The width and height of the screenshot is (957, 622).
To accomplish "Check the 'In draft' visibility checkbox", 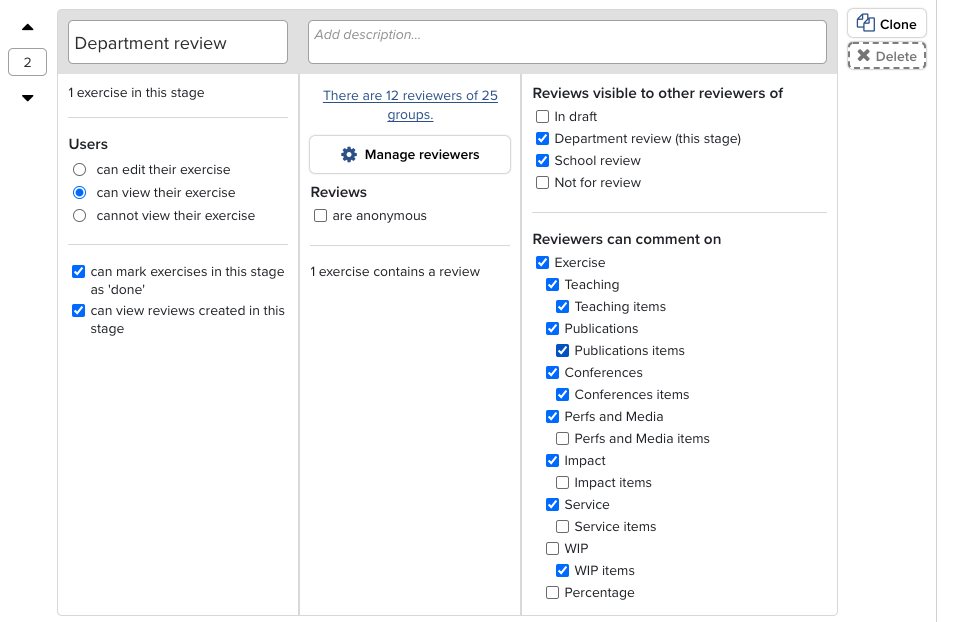I will (542, 117).
